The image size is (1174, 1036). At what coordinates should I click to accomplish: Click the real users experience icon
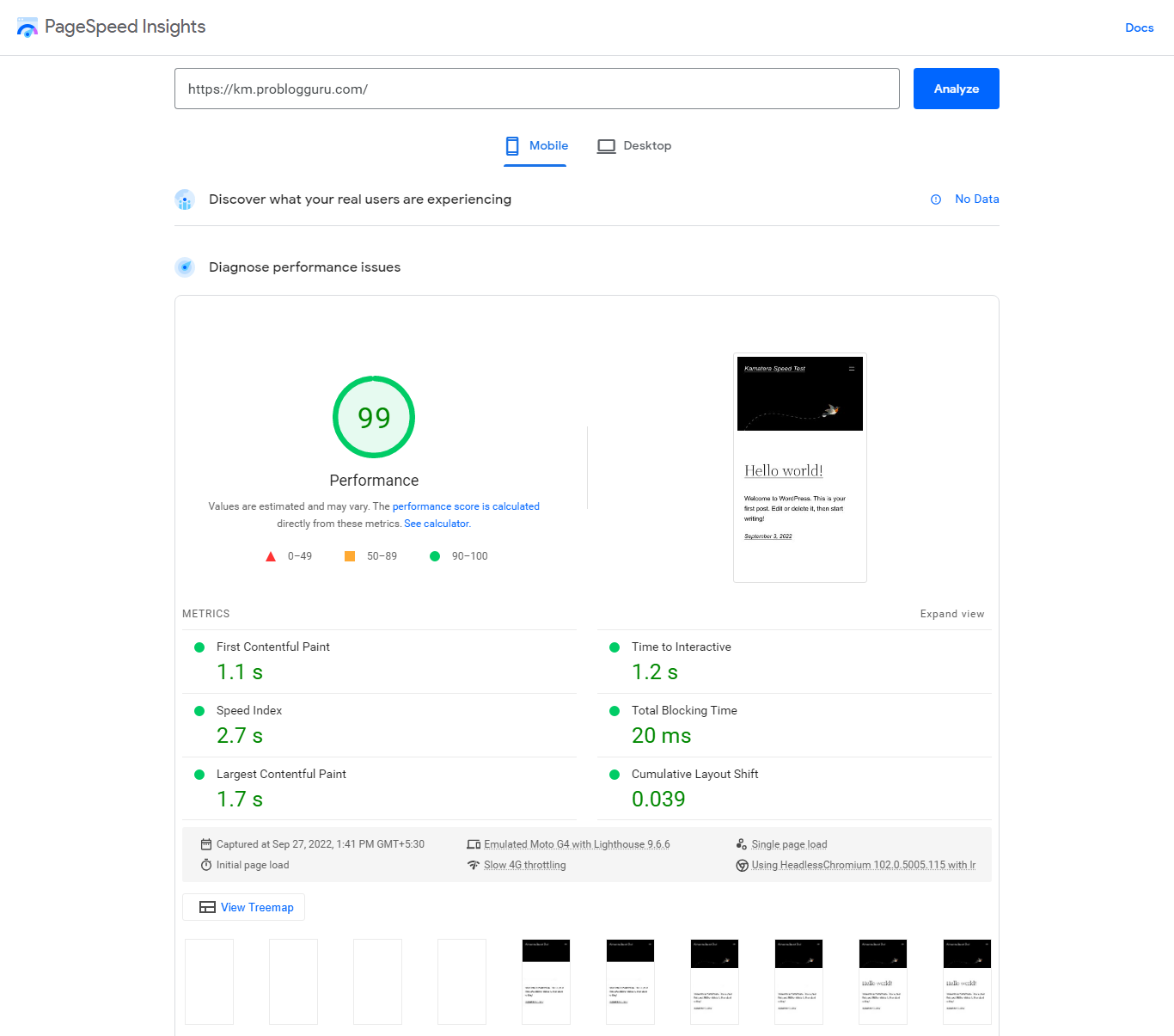[x=185, y=199]
